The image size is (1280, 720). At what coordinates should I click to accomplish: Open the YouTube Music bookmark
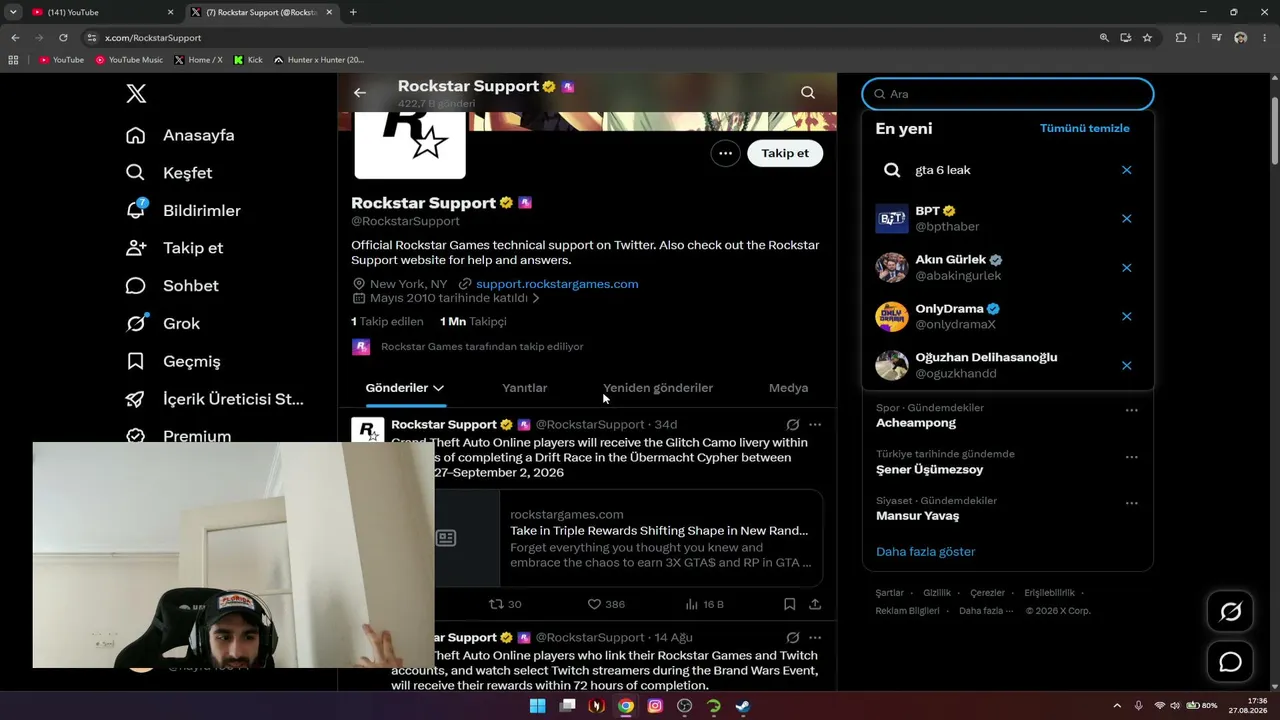(x=129, y=60)
